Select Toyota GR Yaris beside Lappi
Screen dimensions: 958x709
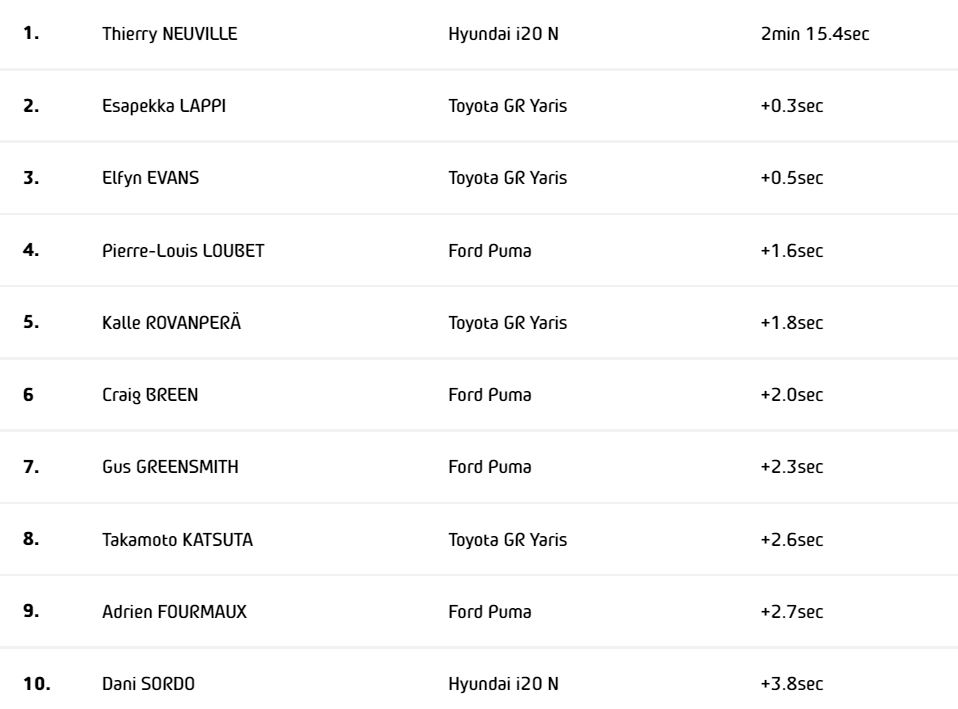(x=508, y=106)
